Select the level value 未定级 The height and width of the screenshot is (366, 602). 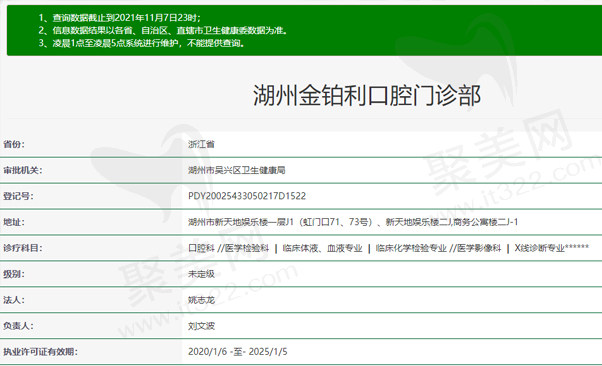[201, 274]
